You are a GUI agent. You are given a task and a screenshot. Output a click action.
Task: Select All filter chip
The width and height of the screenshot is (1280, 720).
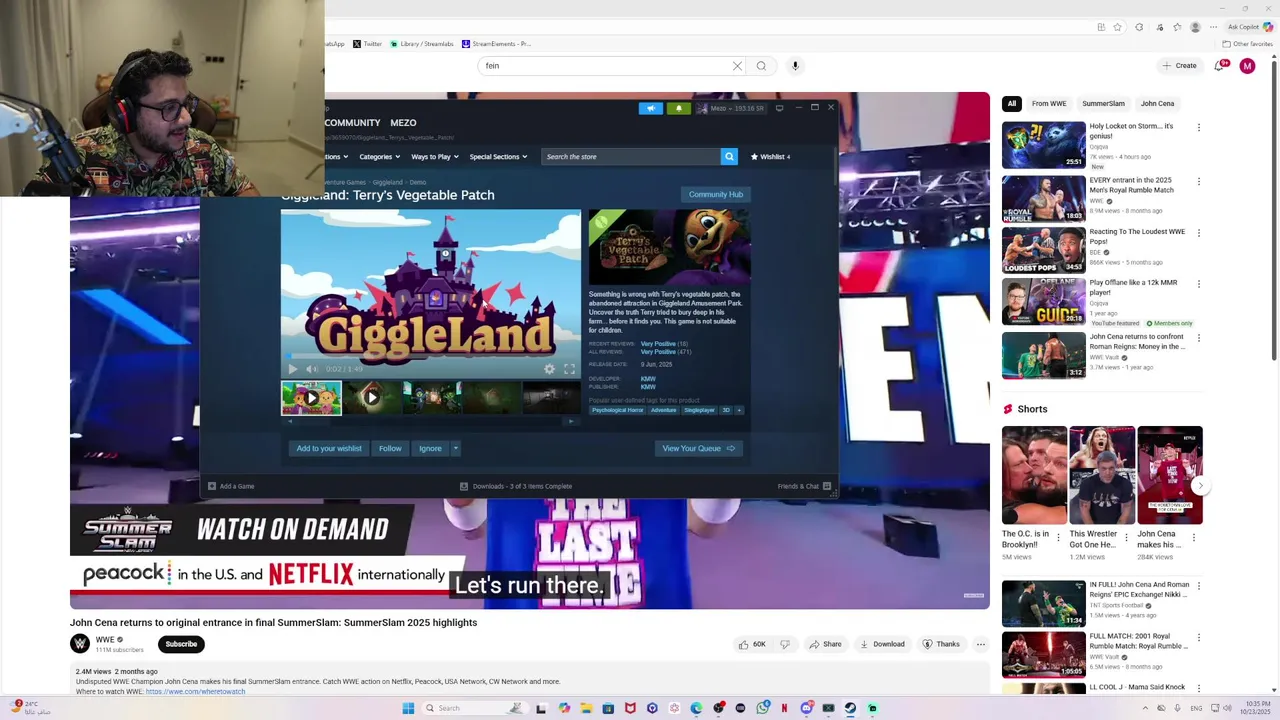1011,103
